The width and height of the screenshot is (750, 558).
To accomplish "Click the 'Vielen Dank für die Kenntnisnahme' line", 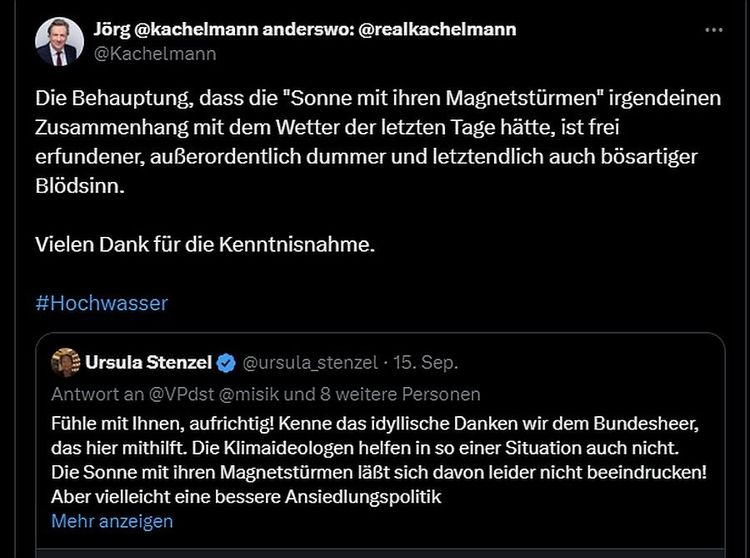I will (205, 244).
